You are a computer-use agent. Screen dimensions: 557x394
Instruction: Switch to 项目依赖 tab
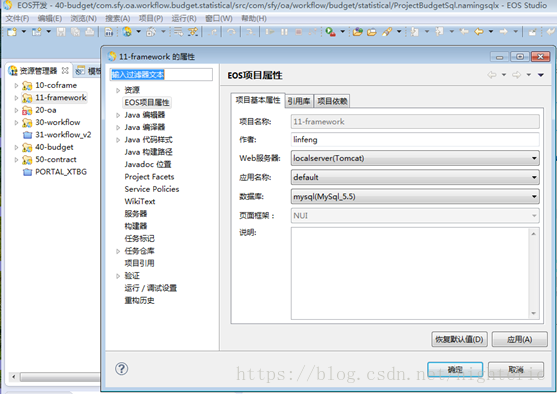tap(332, 101)
